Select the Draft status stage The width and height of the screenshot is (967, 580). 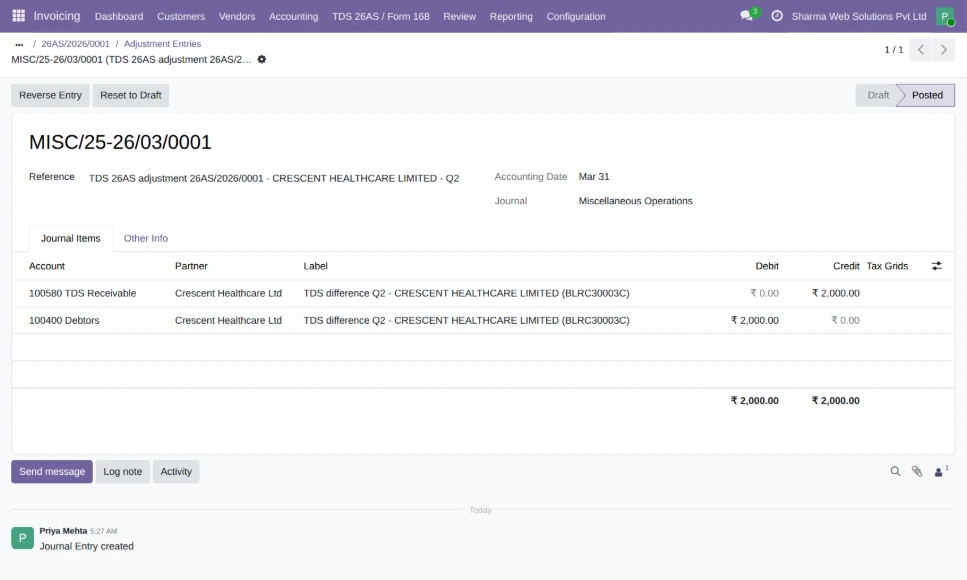coord(878,95)
